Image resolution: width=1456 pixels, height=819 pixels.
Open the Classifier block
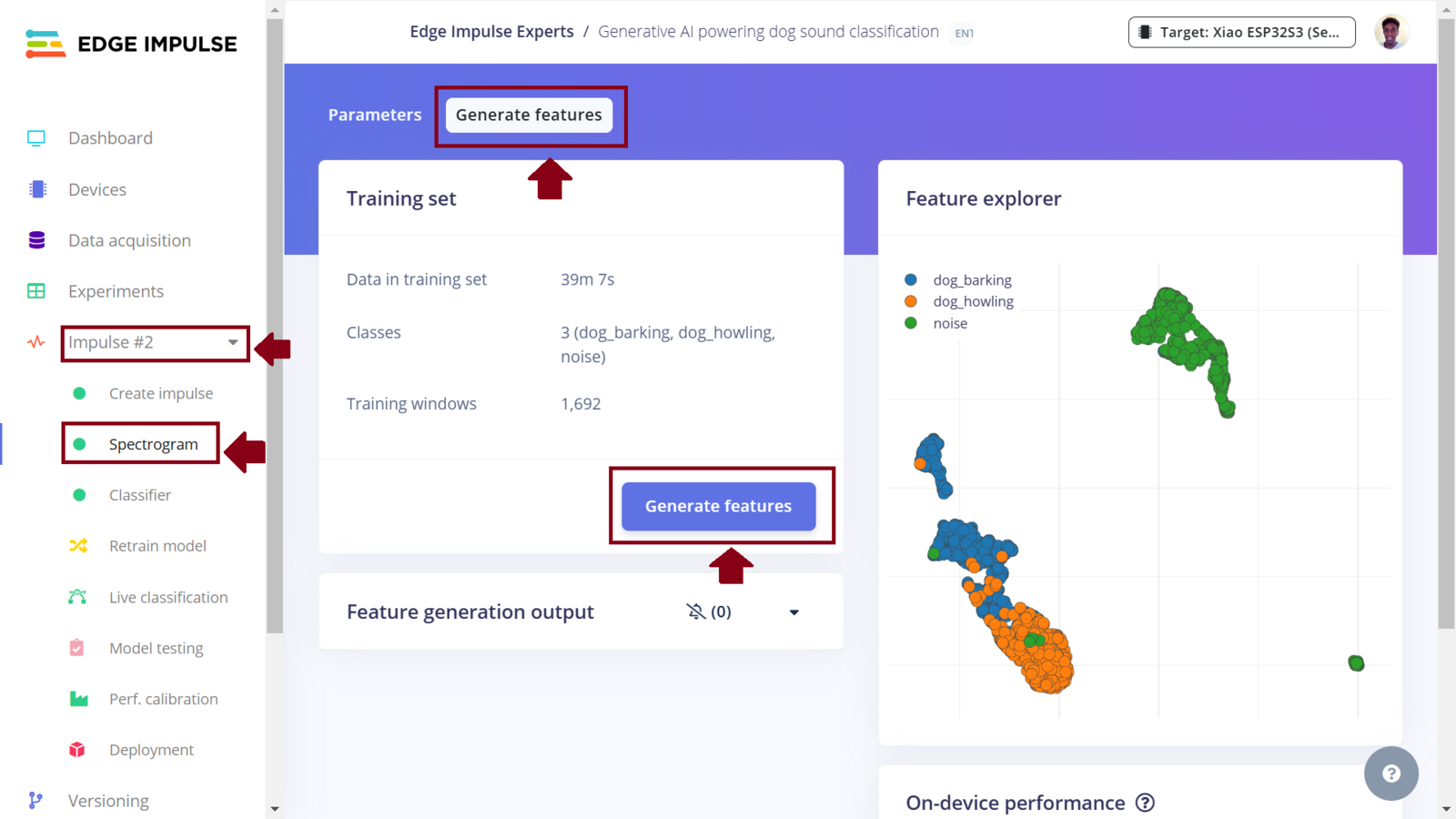tap(140, 495)
